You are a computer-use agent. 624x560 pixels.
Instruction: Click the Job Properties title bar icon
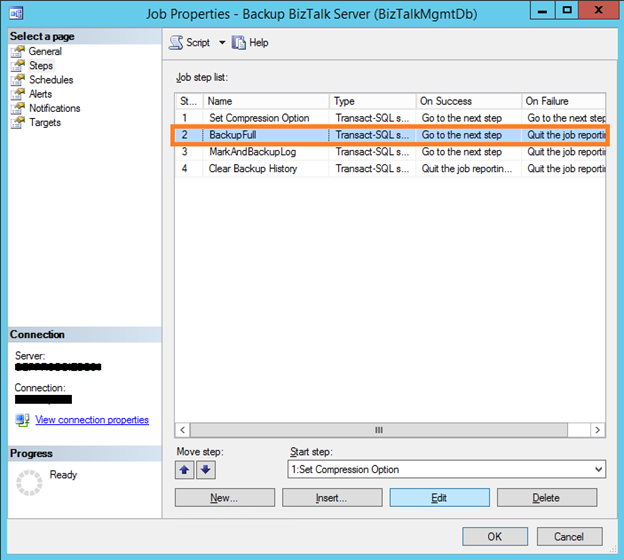tap(17, 14)
